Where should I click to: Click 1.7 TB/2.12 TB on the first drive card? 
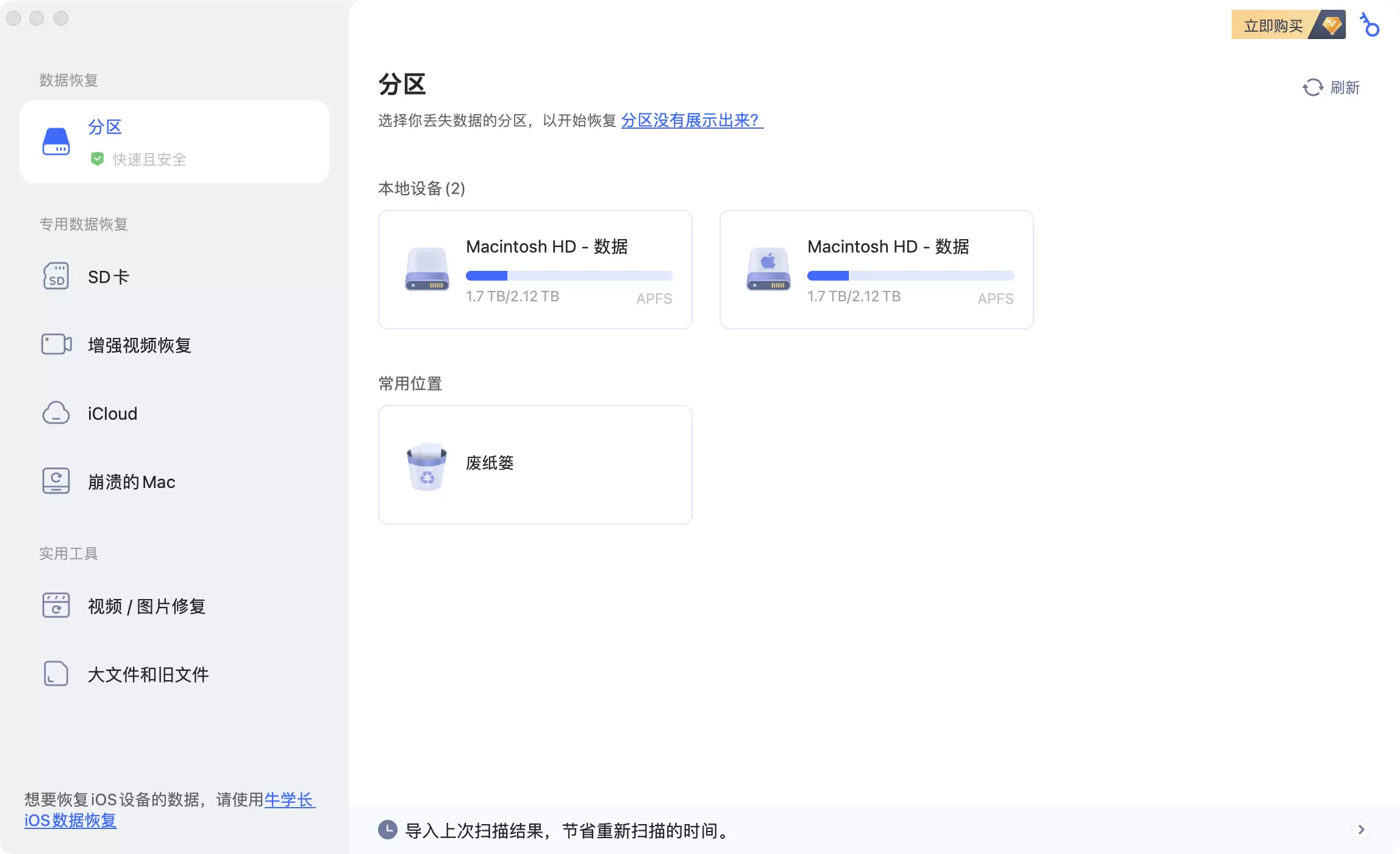click(513, 296)
